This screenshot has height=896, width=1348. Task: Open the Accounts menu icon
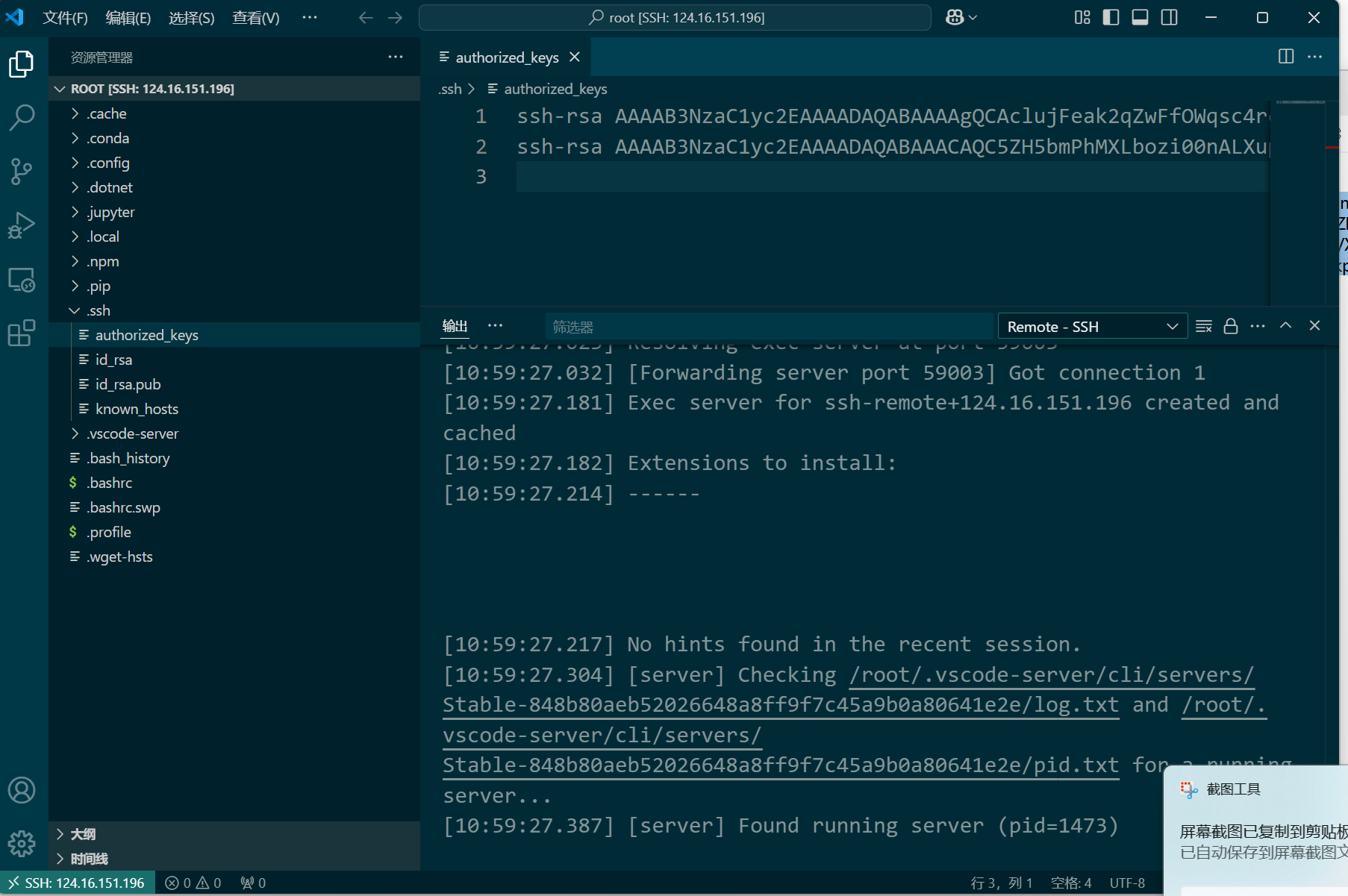click(x=22, y=790)
